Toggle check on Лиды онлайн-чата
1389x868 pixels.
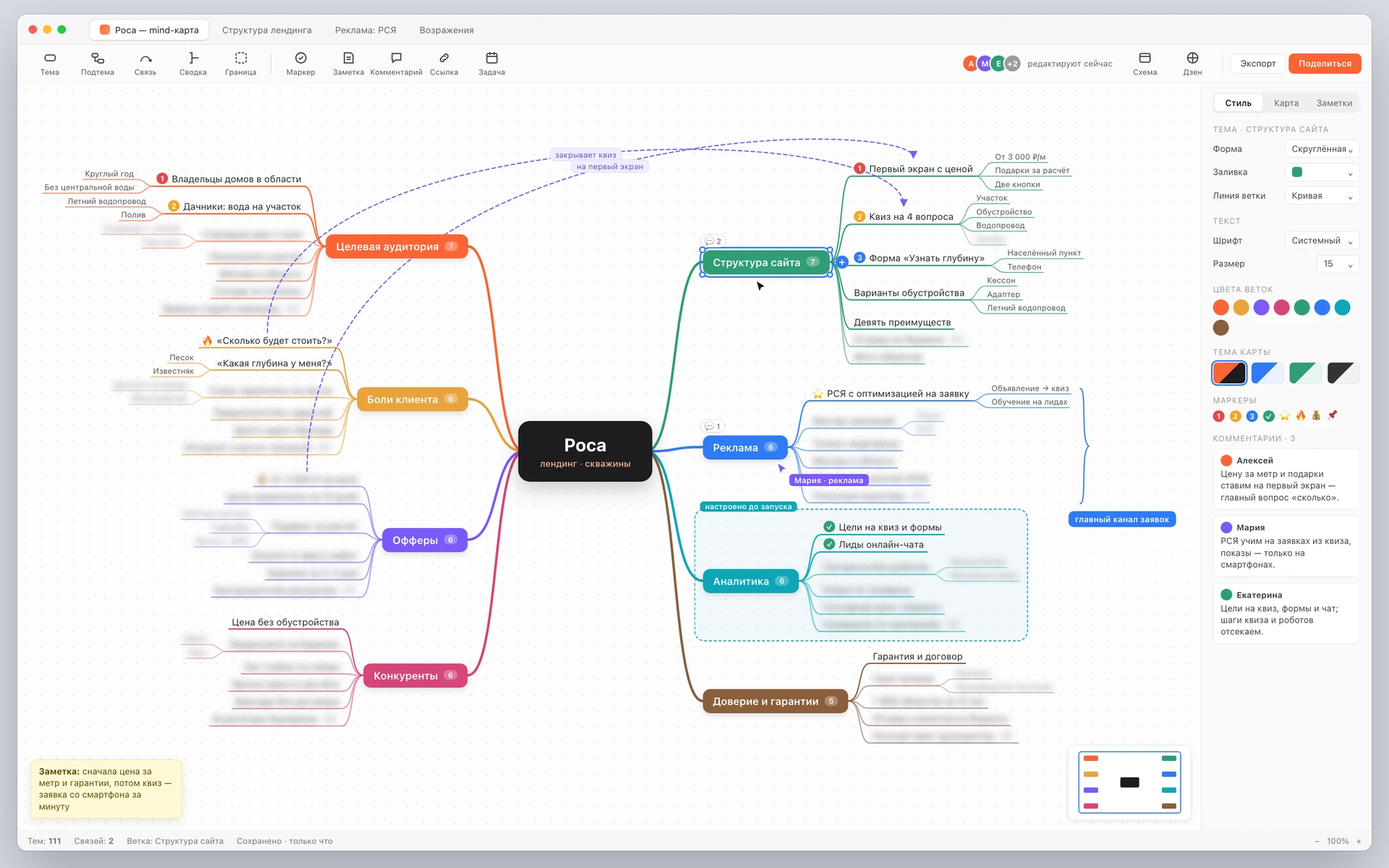(x=829, y=544)
